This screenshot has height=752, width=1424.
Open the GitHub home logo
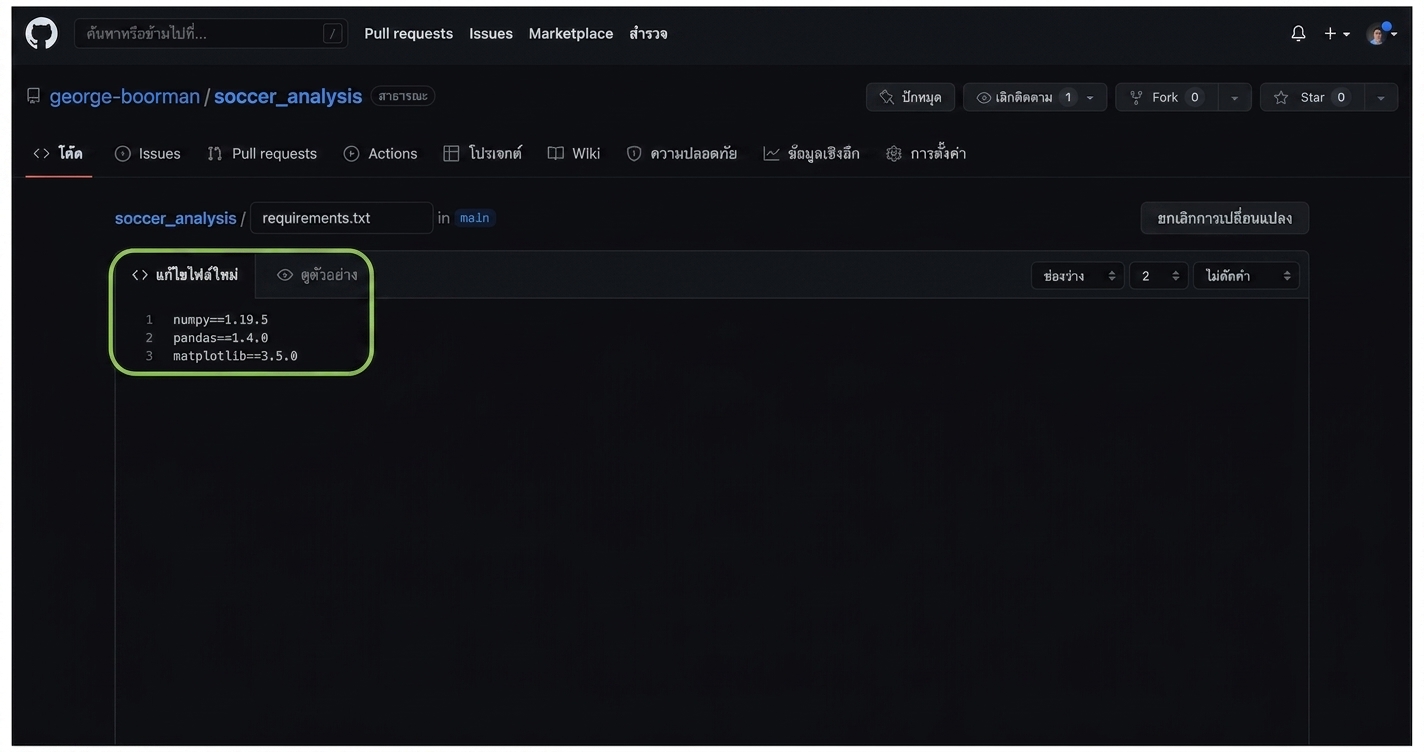pyautogui.click(x=41, y=33)
